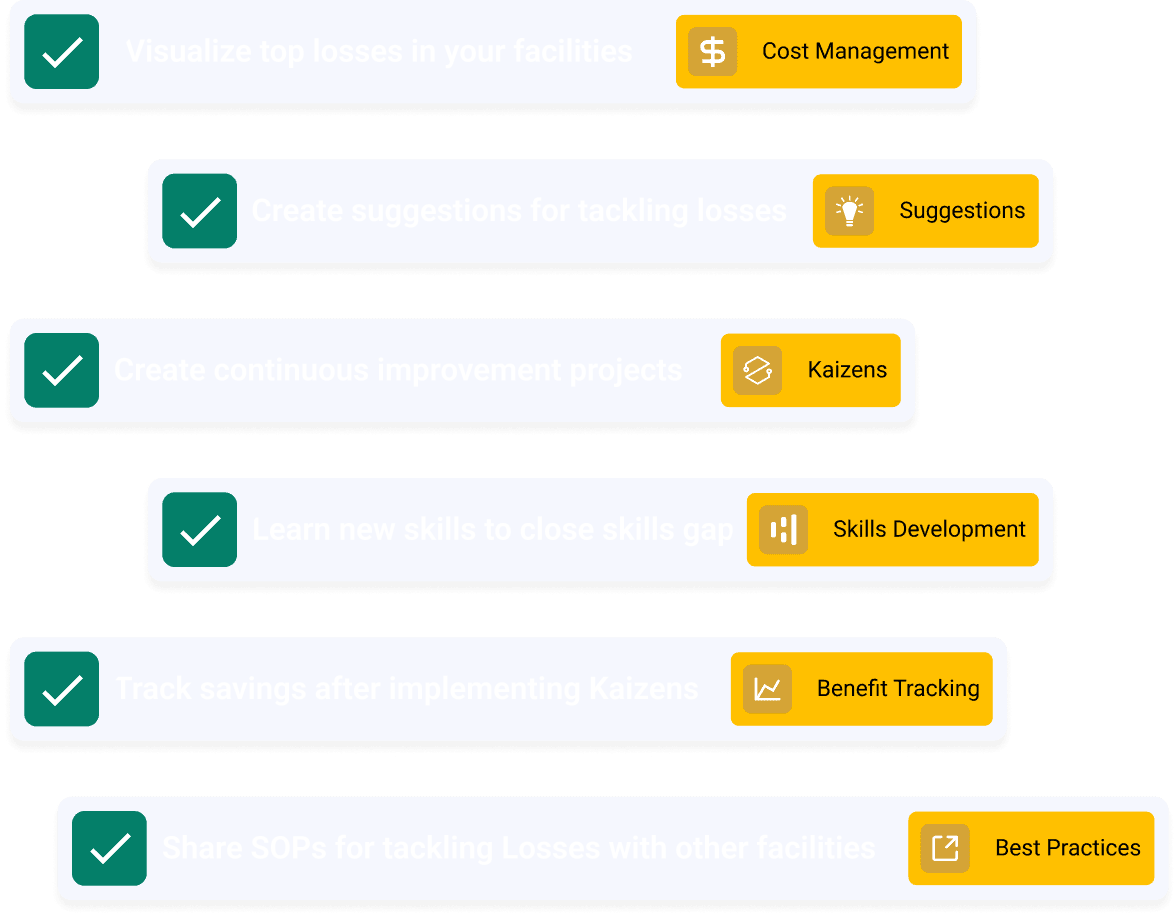Screen dimensions: 1176x917
Task: Toggle the Create suggestions for tackling losses checkbox
Action: 199,211
